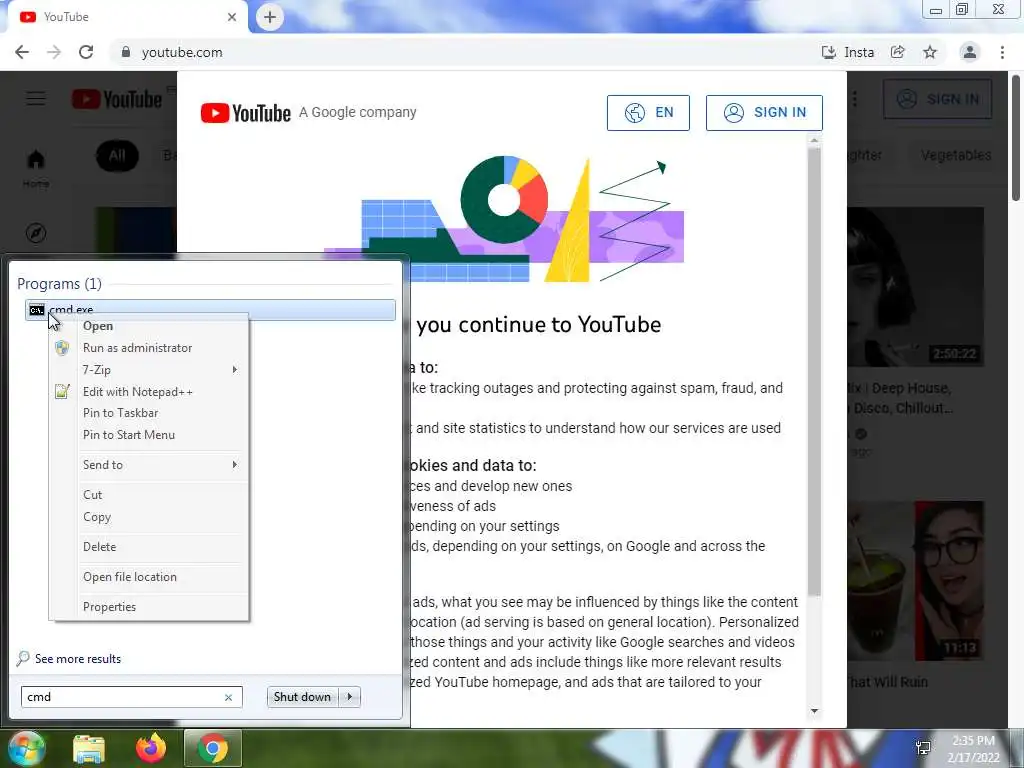Click the share page icon
1024x768 pixels.
coord(898,52)
